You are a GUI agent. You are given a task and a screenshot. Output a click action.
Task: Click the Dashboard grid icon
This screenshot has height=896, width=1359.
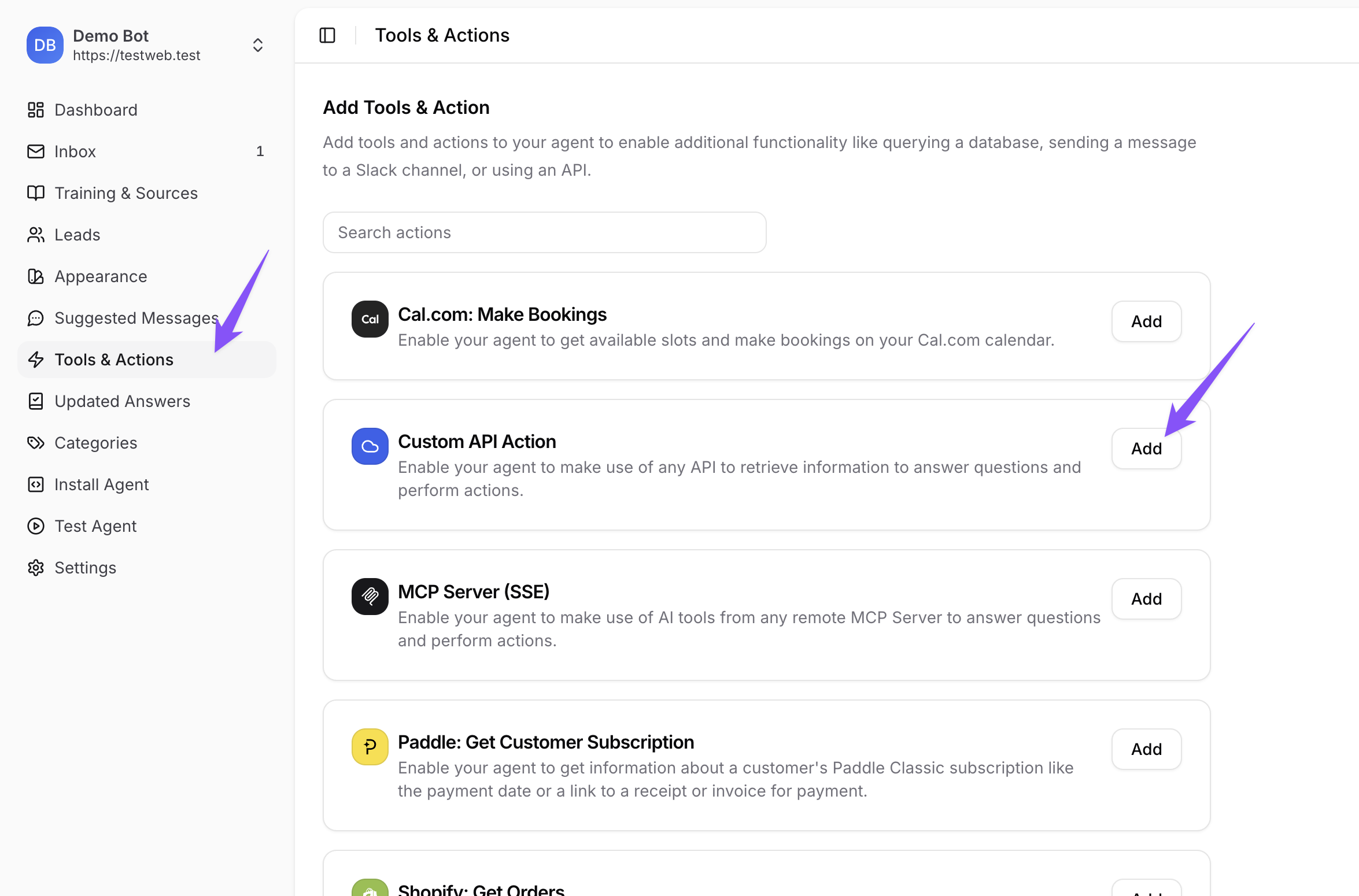click(36, 110)
